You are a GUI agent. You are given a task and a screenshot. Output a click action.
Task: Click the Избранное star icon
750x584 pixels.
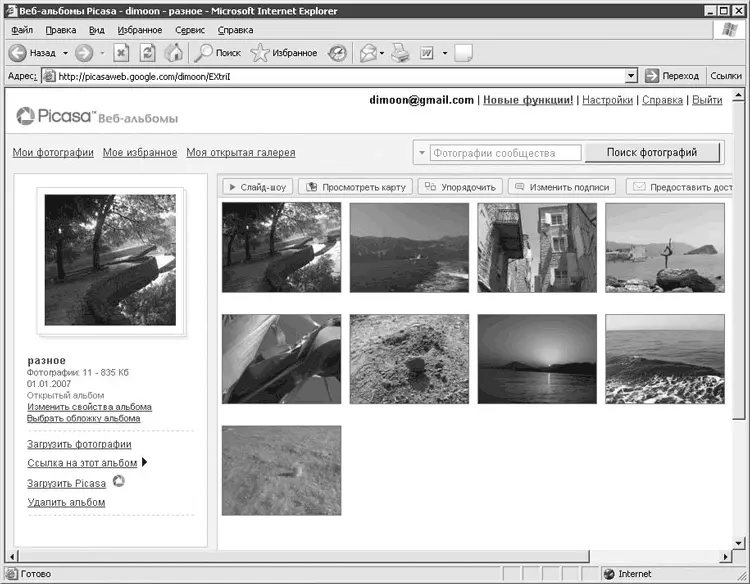(x=260, y=52)
